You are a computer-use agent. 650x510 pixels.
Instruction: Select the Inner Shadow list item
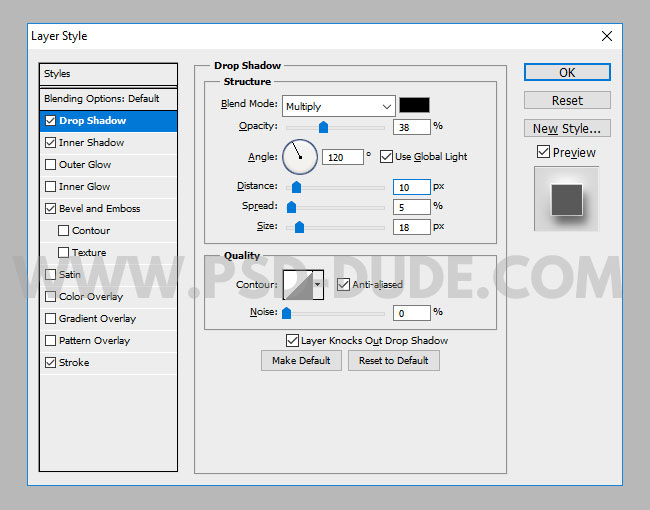(x=108, y=143)
